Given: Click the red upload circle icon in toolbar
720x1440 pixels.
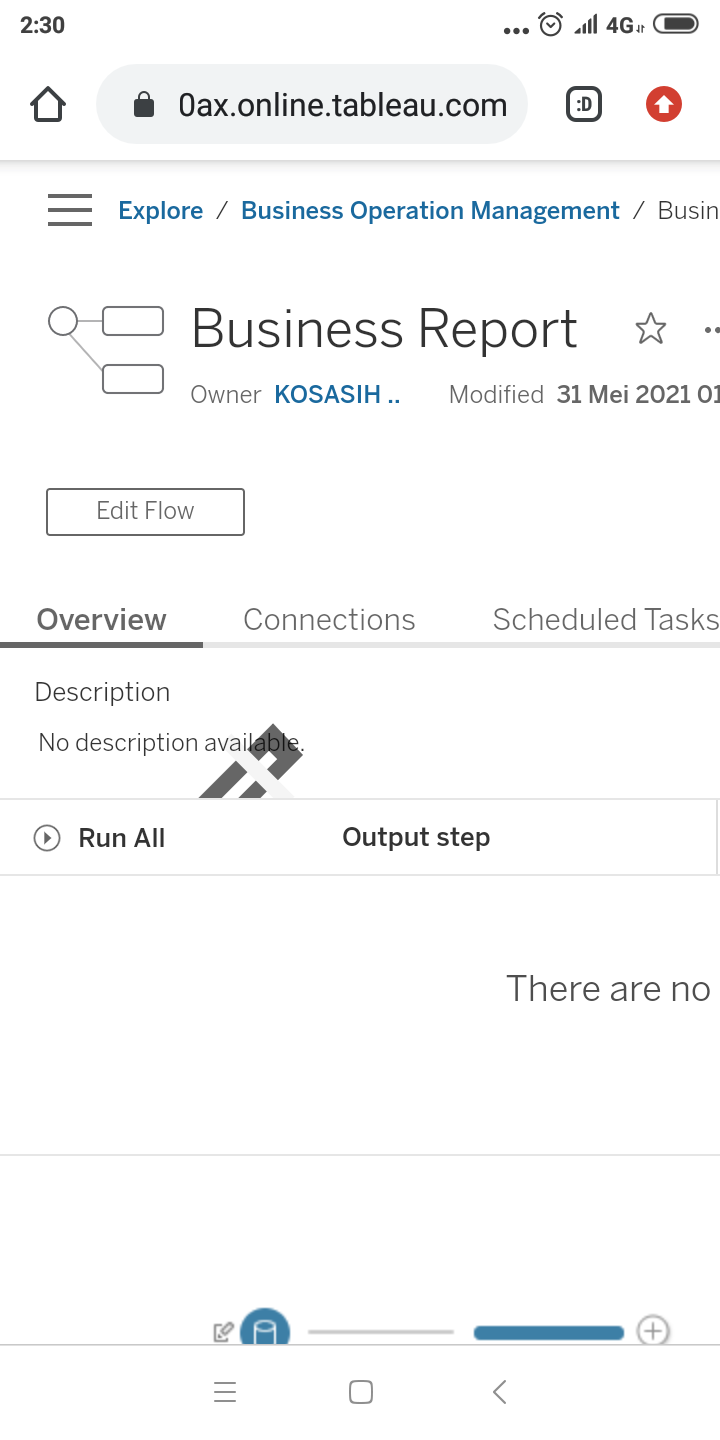Looking at the screenshot, I should [663, 103].
